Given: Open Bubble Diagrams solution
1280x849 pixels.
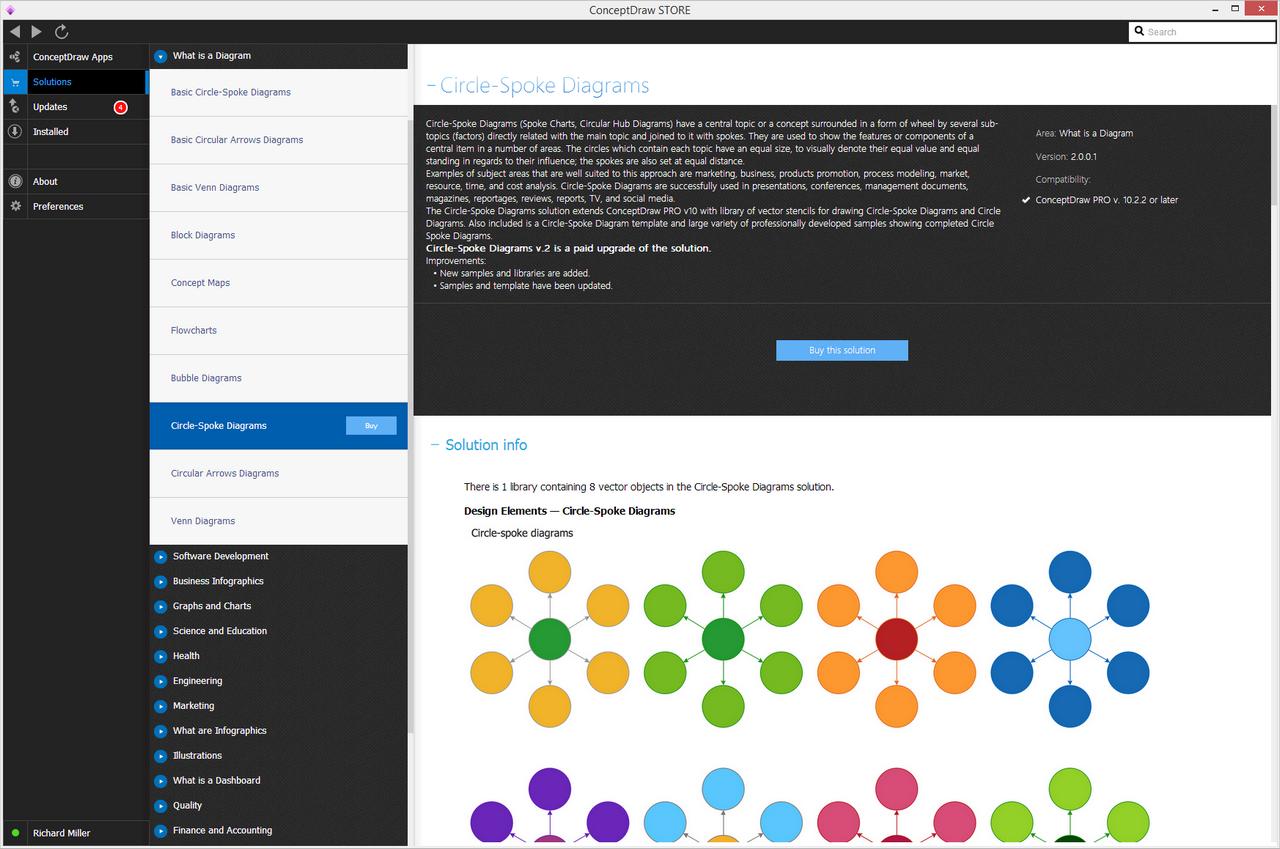Looking at the screenshot, I should click(279, 378).
